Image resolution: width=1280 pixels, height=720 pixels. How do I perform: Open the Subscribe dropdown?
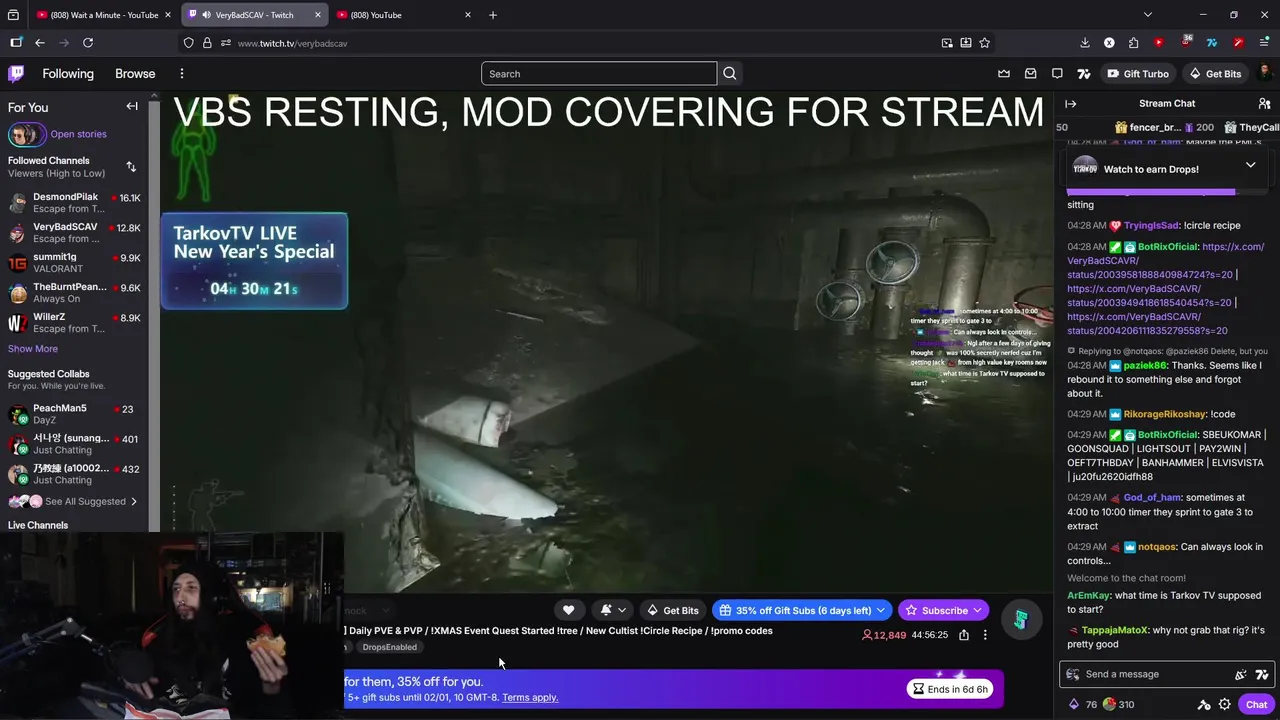pyautogui.click(x=944, y=610)
